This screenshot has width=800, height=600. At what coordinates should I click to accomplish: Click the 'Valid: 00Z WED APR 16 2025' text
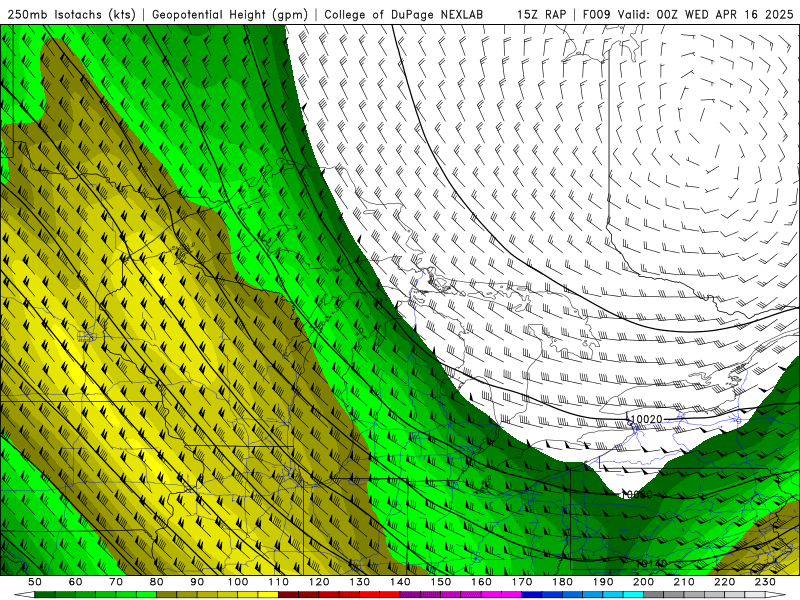coord(706,14)
